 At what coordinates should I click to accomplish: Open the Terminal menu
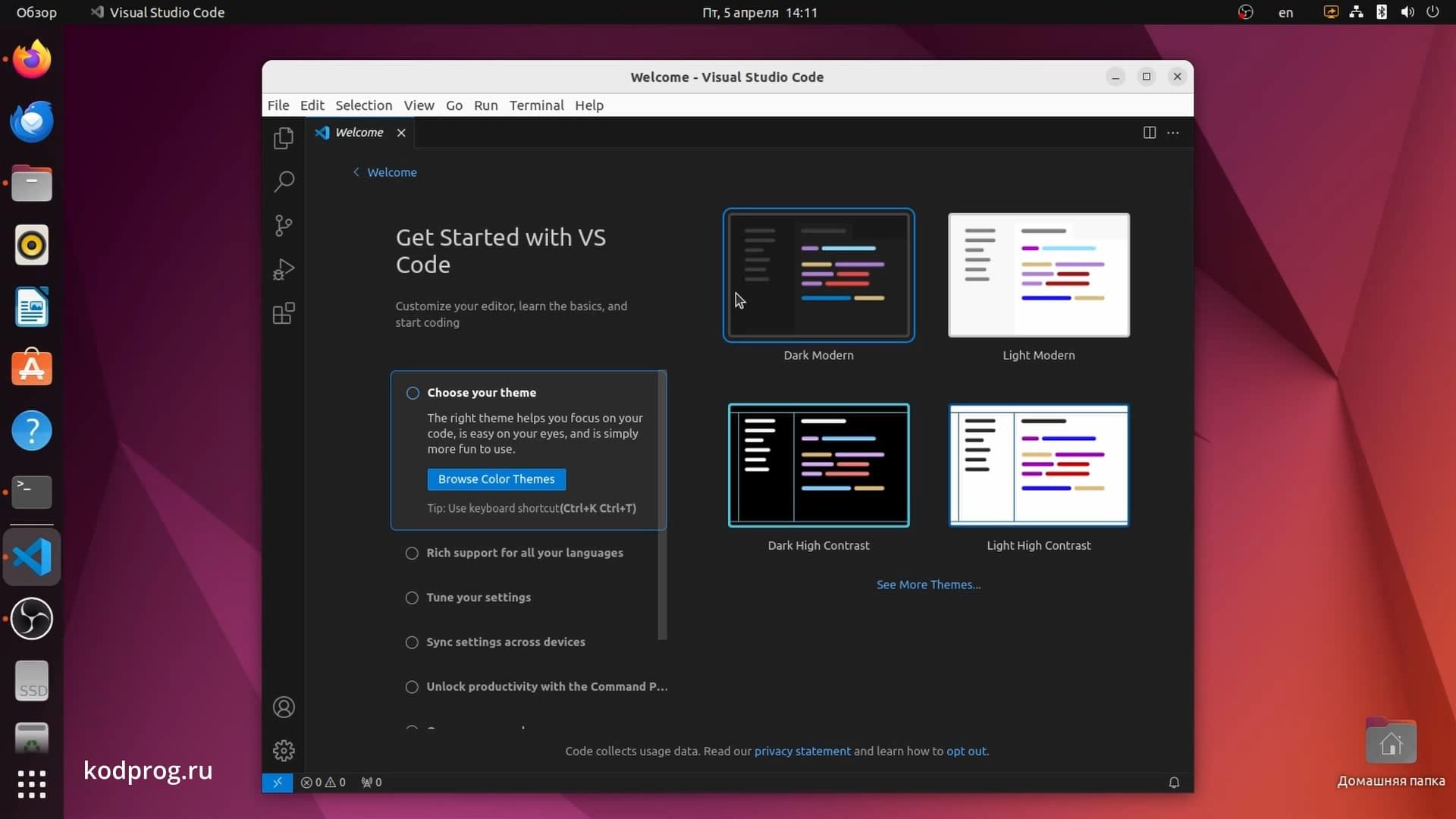click(x=536, y=105)
